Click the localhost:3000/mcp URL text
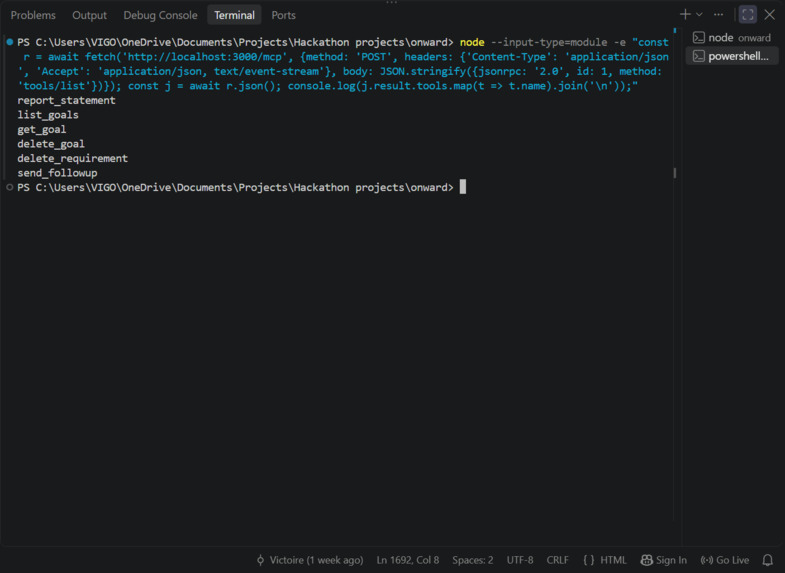Image resolution: width=785 pixels, height=573 pixels. pyautogui.click(x=206, y=57)
